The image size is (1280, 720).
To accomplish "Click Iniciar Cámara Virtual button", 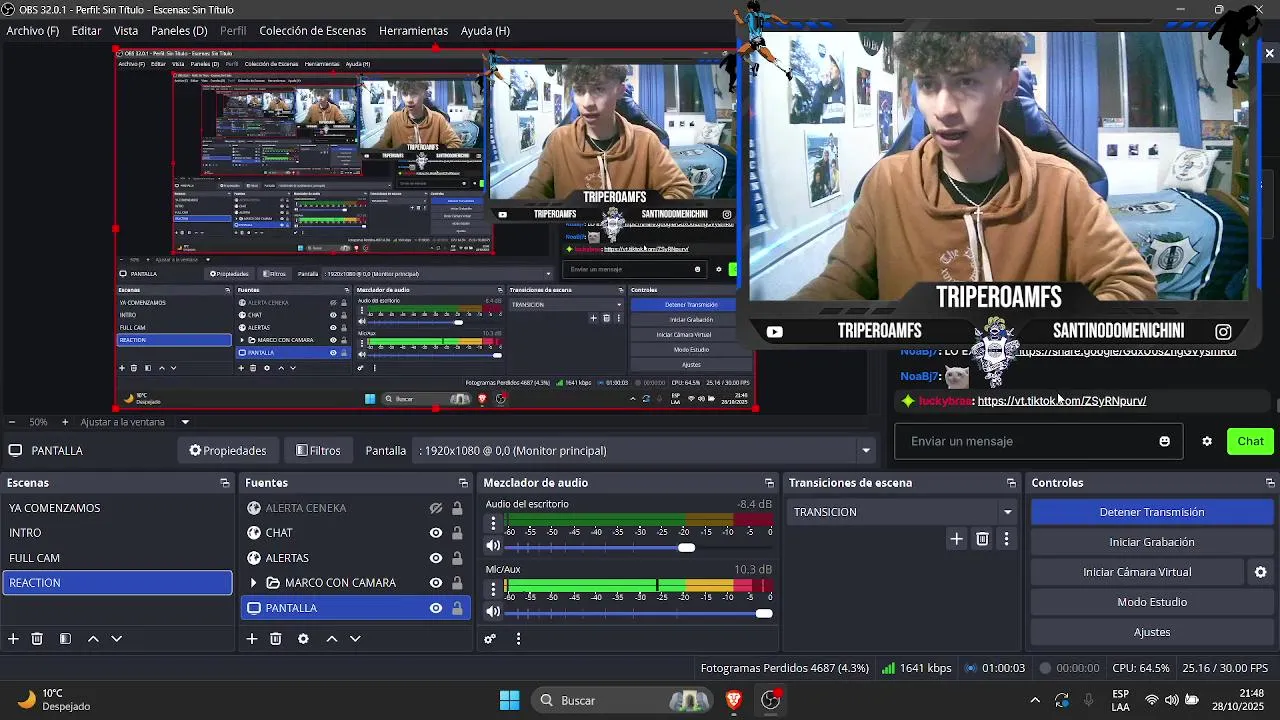I will coord(1137,572).
